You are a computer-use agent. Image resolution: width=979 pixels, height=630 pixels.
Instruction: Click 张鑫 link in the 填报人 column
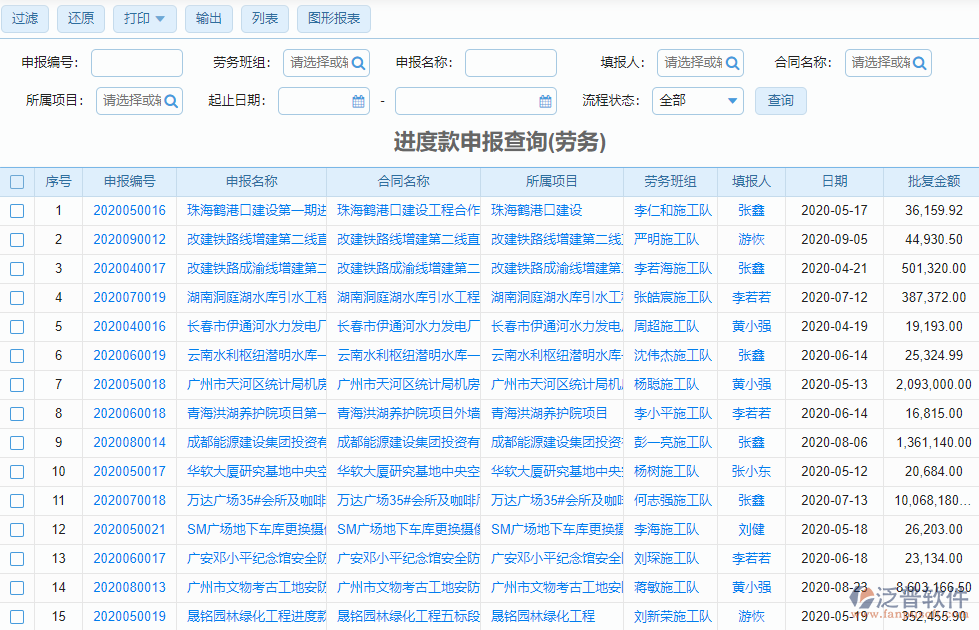tap(752, 210)
